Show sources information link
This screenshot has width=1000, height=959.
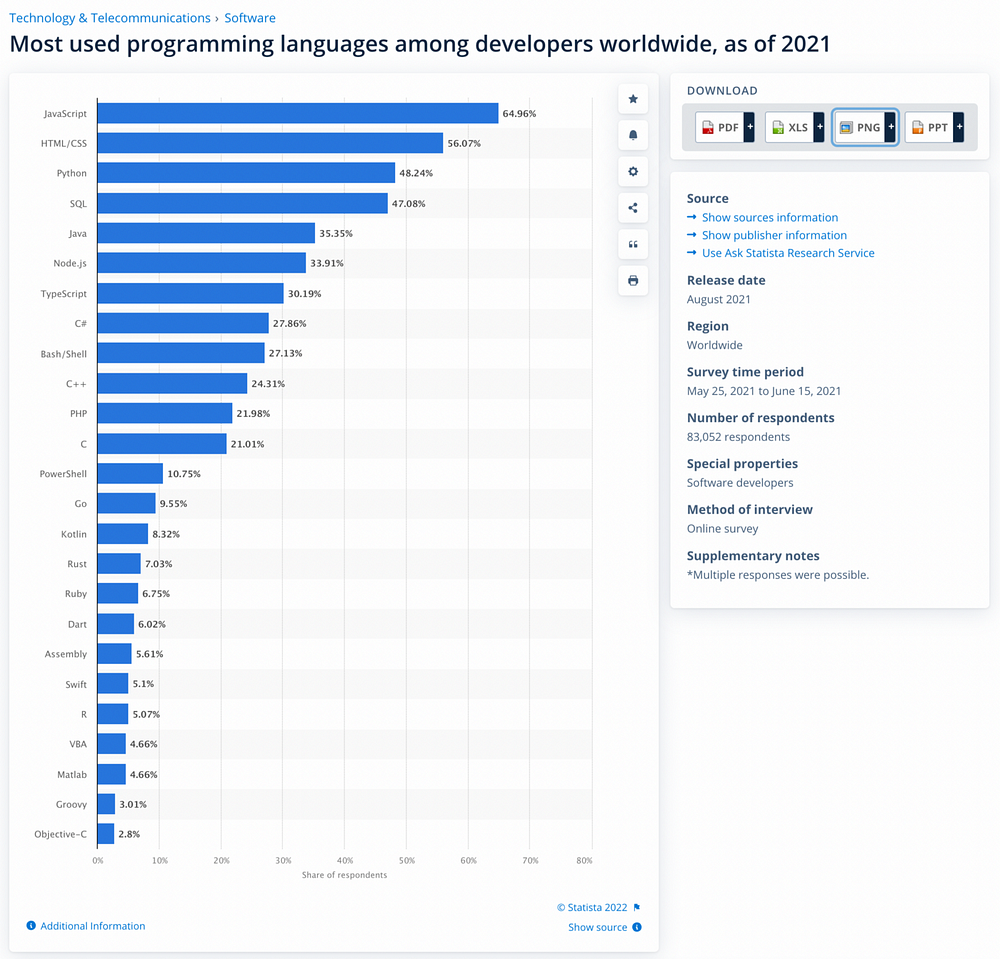[x=769, y=217]
